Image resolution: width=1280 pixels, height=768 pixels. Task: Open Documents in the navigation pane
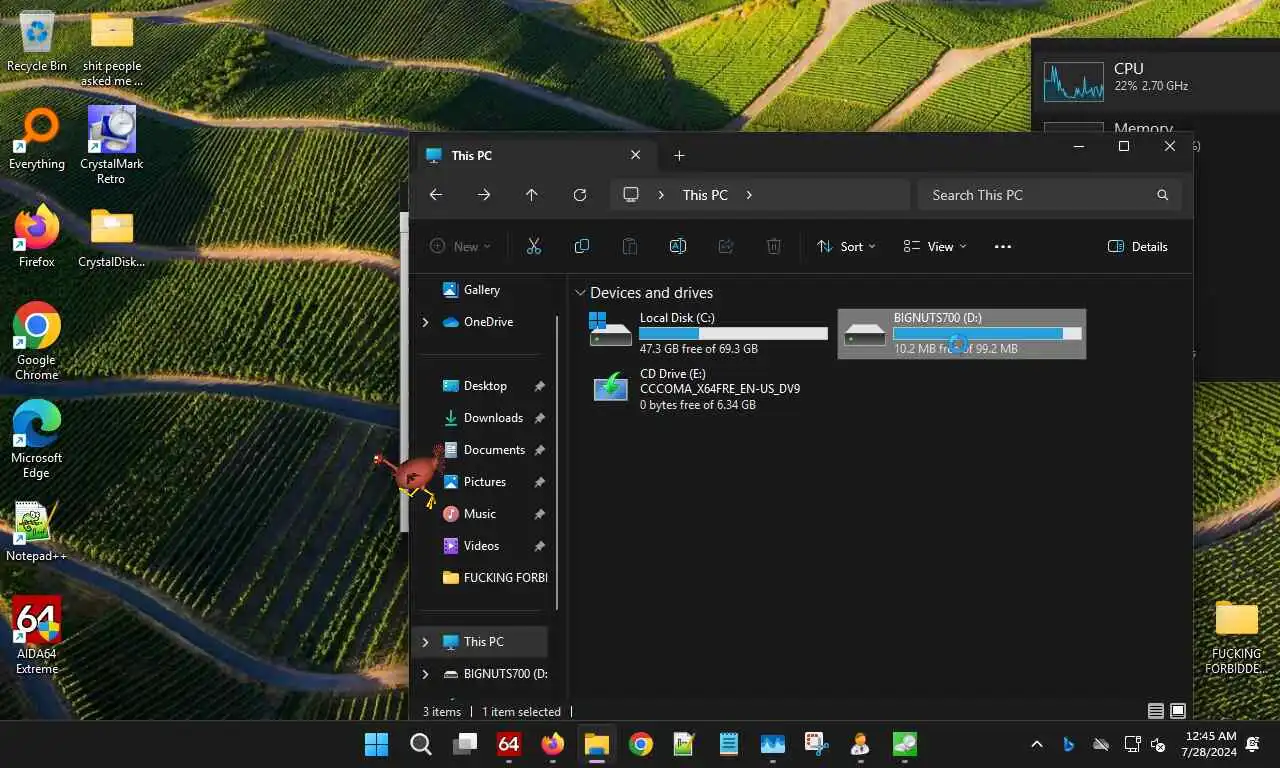(x=484, y=450)
